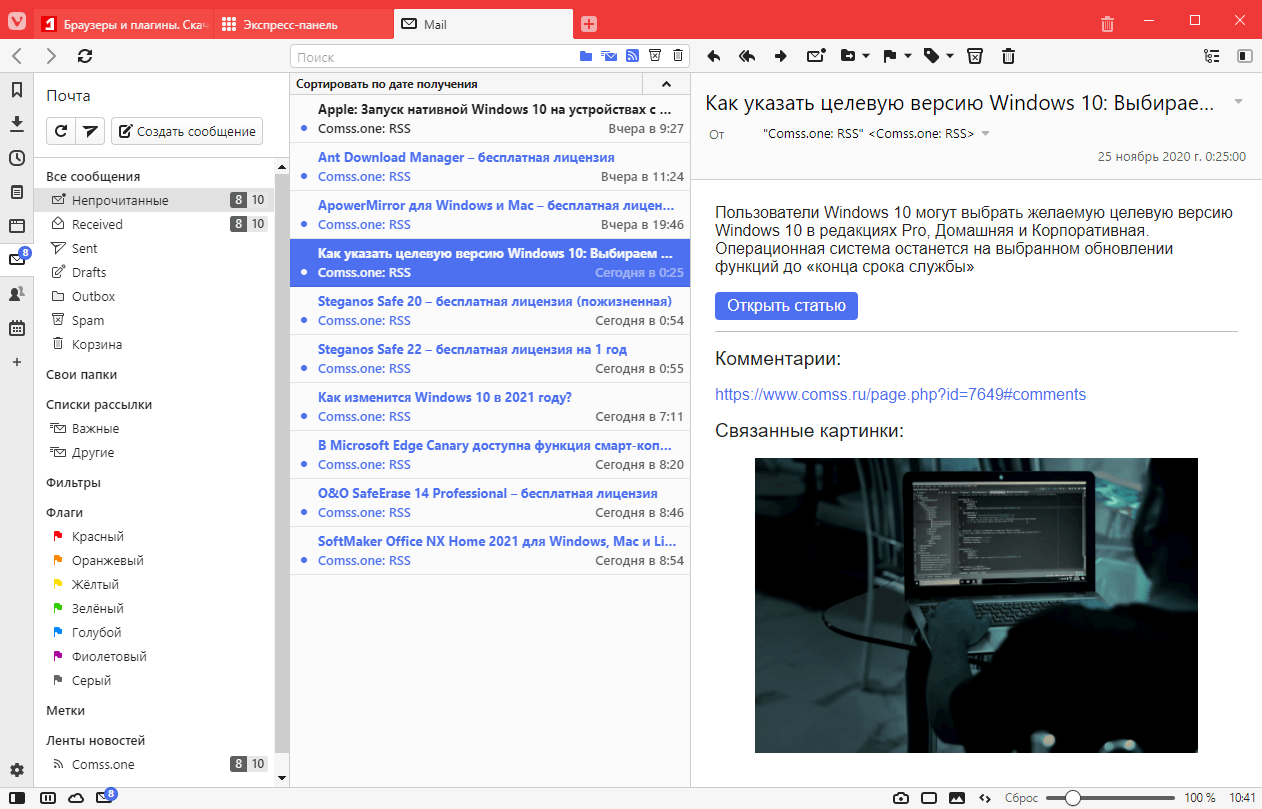Open page actions code icon
Screen dimensions: 1262x809
coord(985,798)
